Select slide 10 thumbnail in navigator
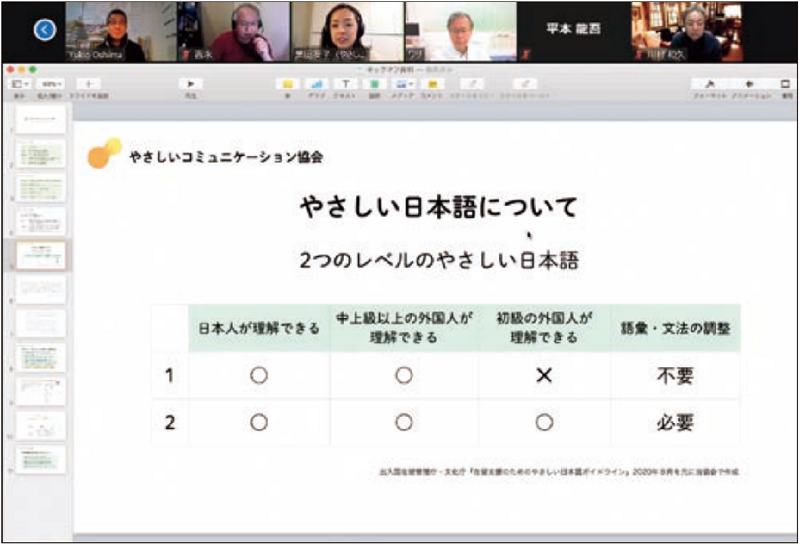 [40, 426]
